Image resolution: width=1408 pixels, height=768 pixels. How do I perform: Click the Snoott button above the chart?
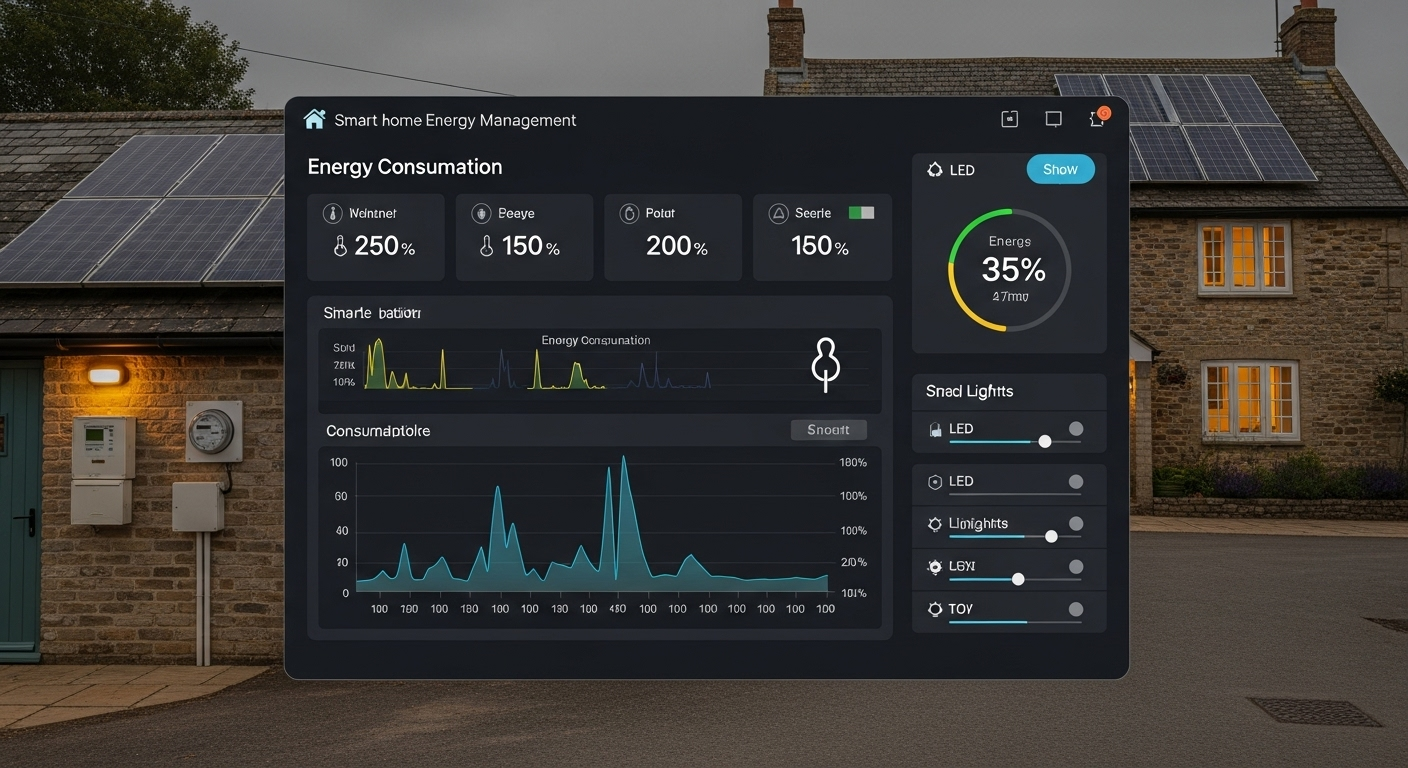[829, 430]
